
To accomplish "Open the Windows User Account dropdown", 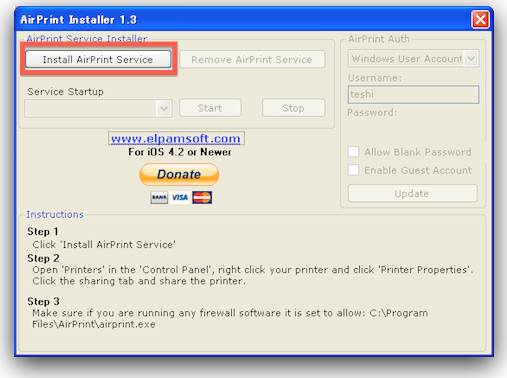I will click(x=413, y=59).
